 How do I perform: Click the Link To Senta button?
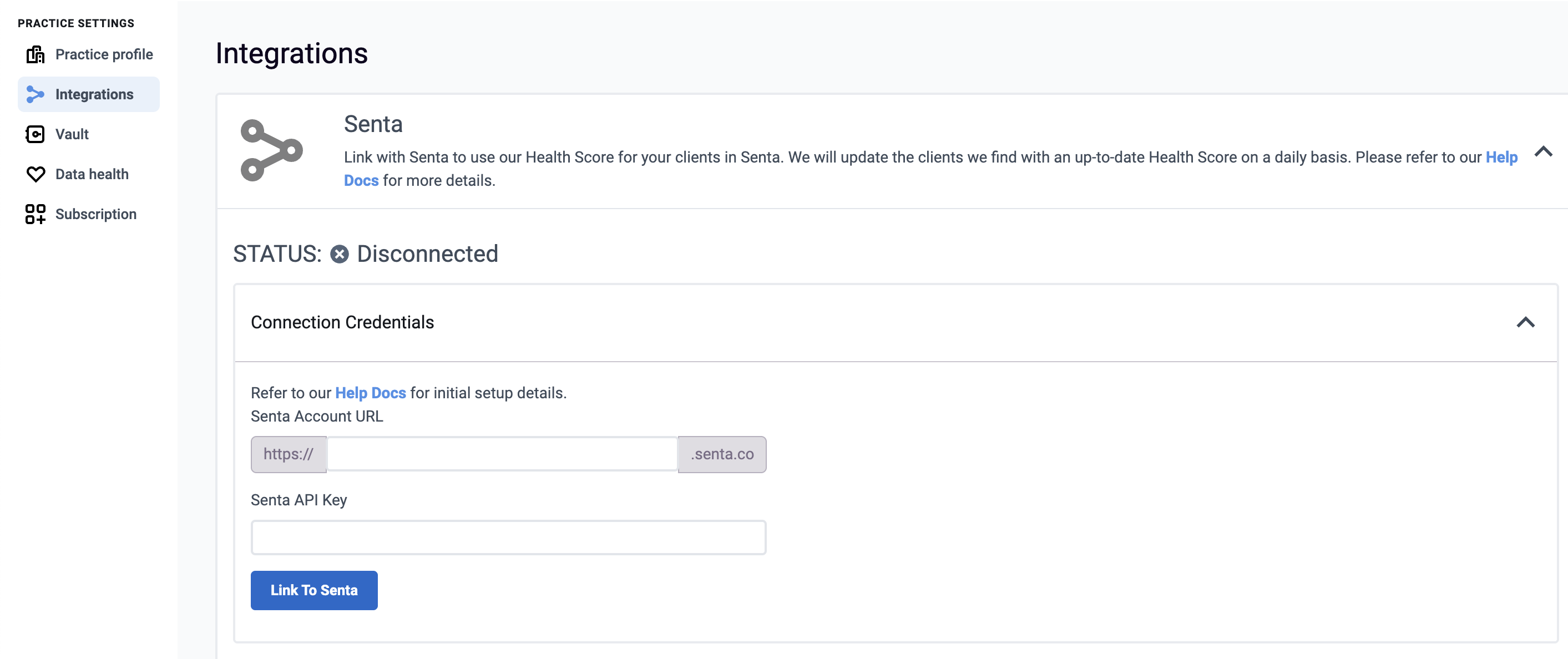[x=314, y=590]
